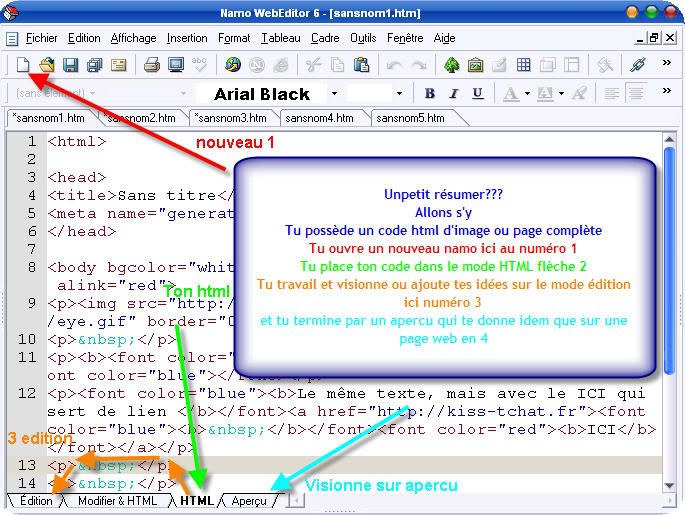Open the Arial Black font dropdown arrow
Screen dimensions: 685x515
click(x=334, y=93)
